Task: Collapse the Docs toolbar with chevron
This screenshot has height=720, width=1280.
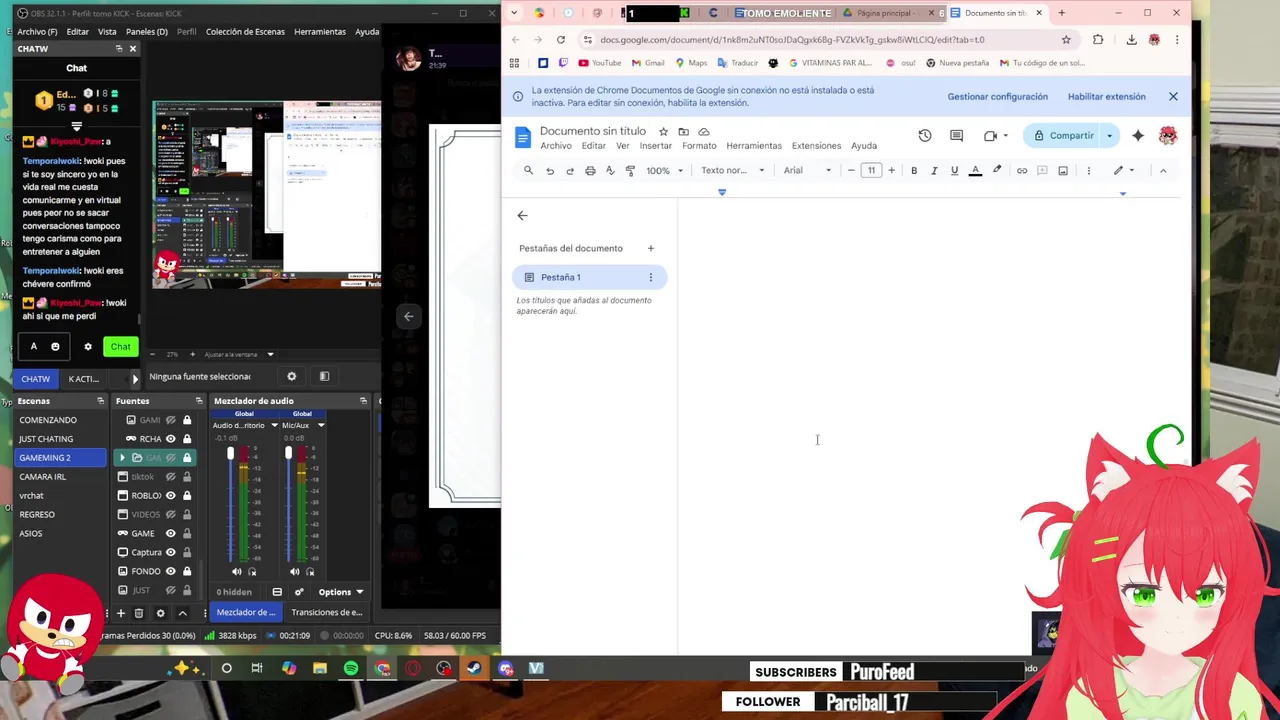Action: click(1163, 171)
